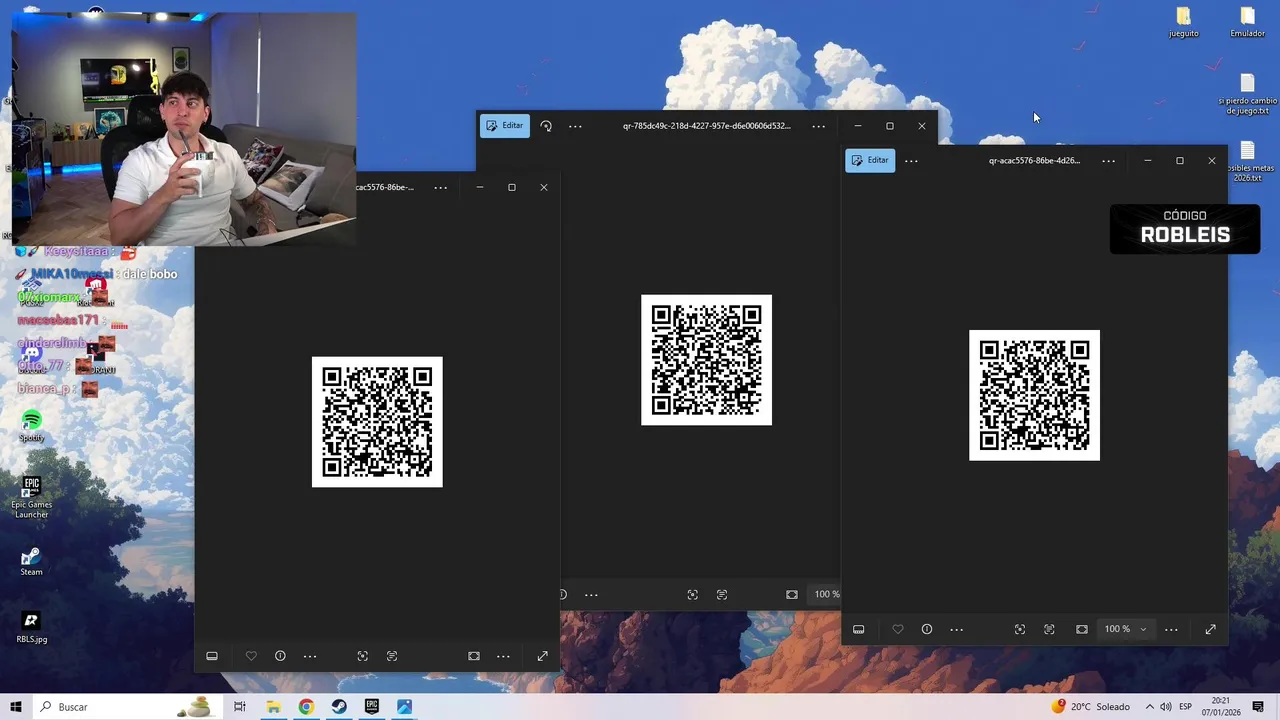The image size is (1280, 720).
Task: Start visual search in the middle window
Action: pyautogui.click(x=693, y=594)
